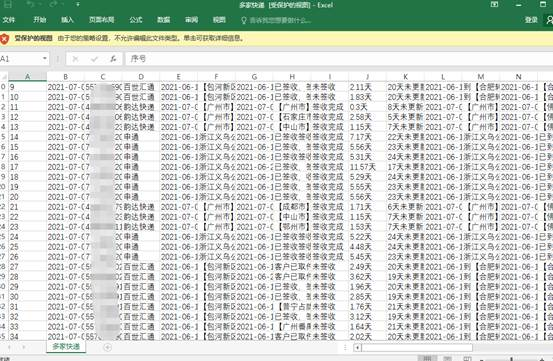
Task: Click the formula bar Cancel (X) icon
Action: 75,59
